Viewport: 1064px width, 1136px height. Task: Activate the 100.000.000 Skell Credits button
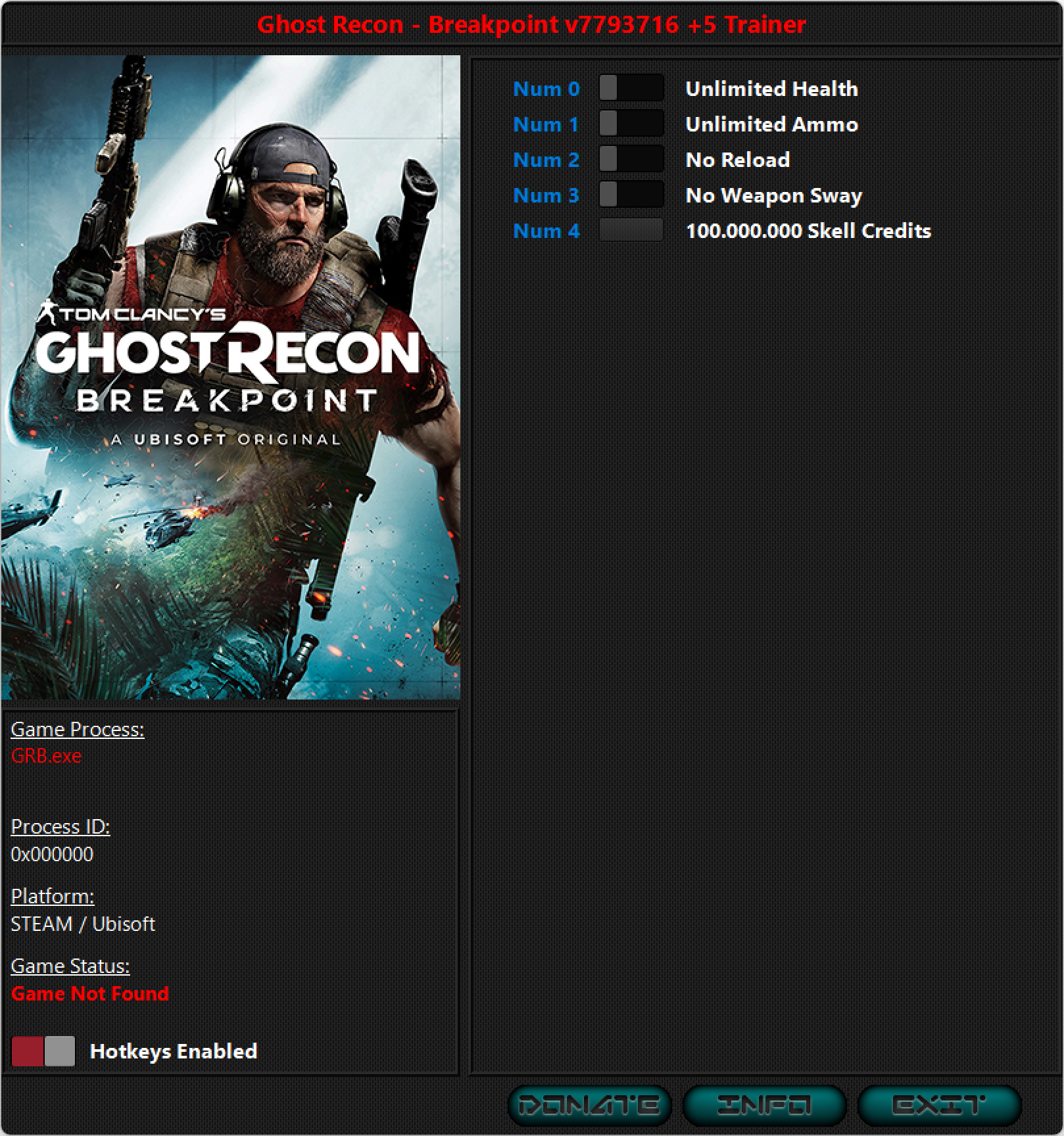coord(631,230)
